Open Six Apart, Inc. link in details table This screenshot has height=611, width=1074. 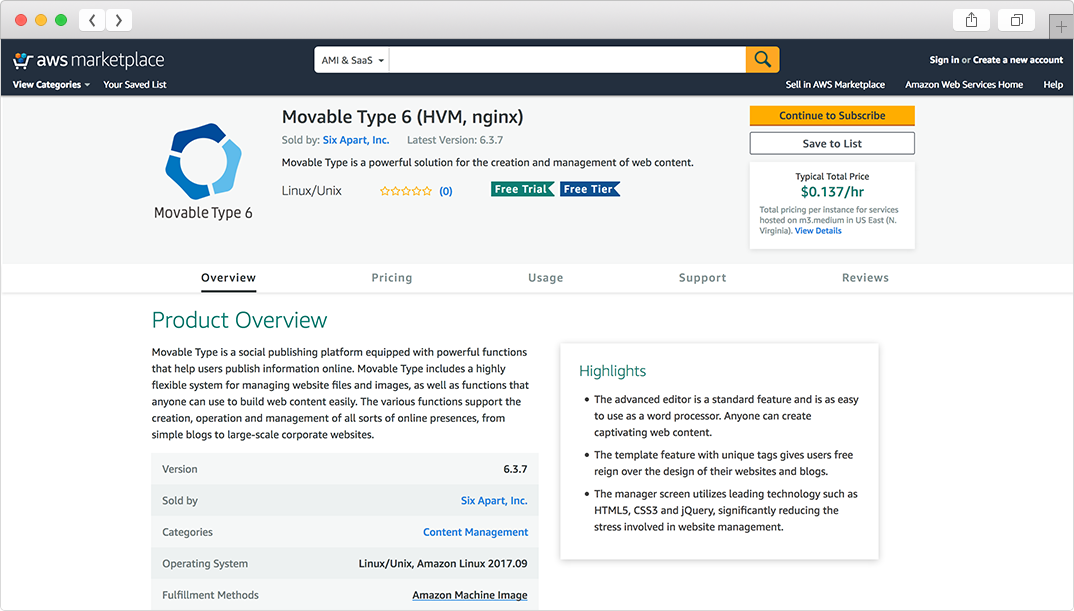click(x=494, y=501)
